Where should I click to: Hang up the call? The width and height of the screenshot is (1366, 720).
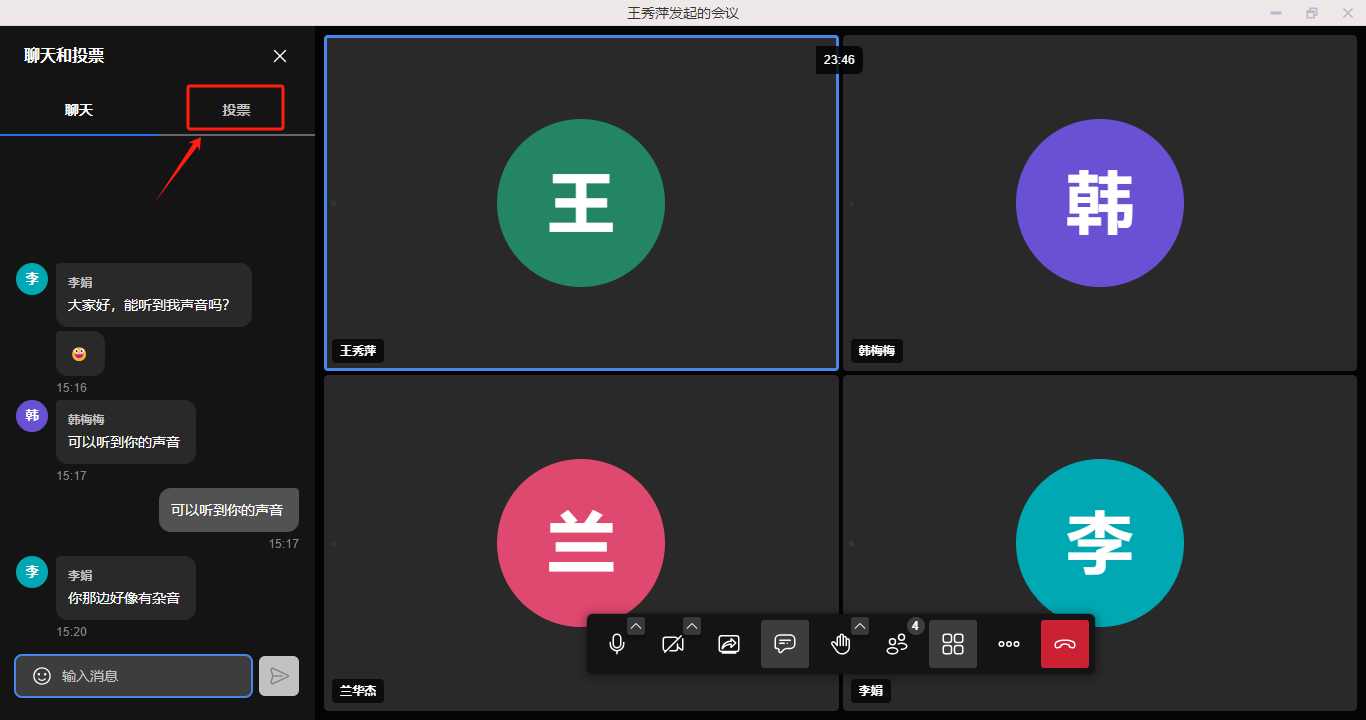click(1065, 644)
